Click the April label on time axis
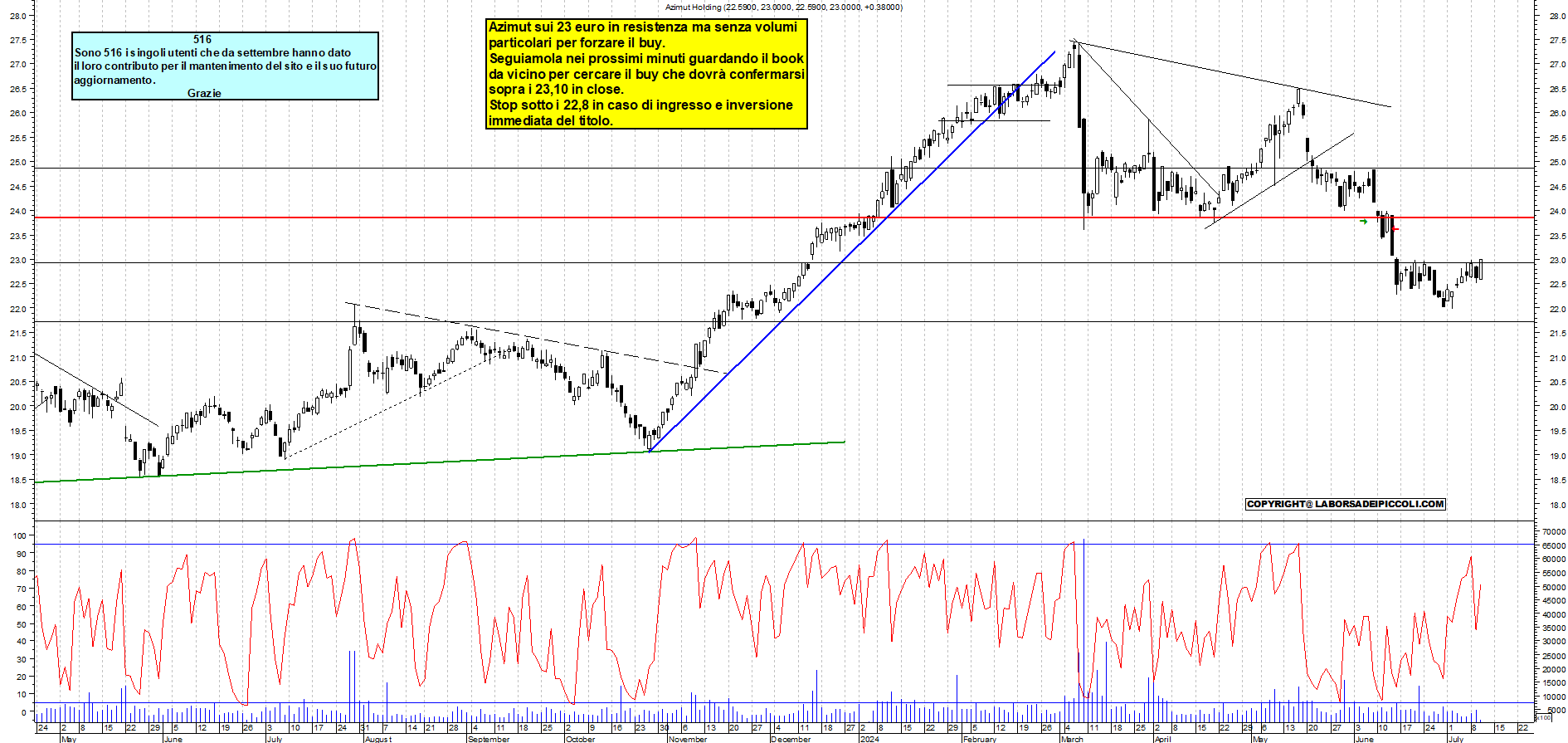Image resolution: width=1568 pixels, height=743 pixels. 1163,739
